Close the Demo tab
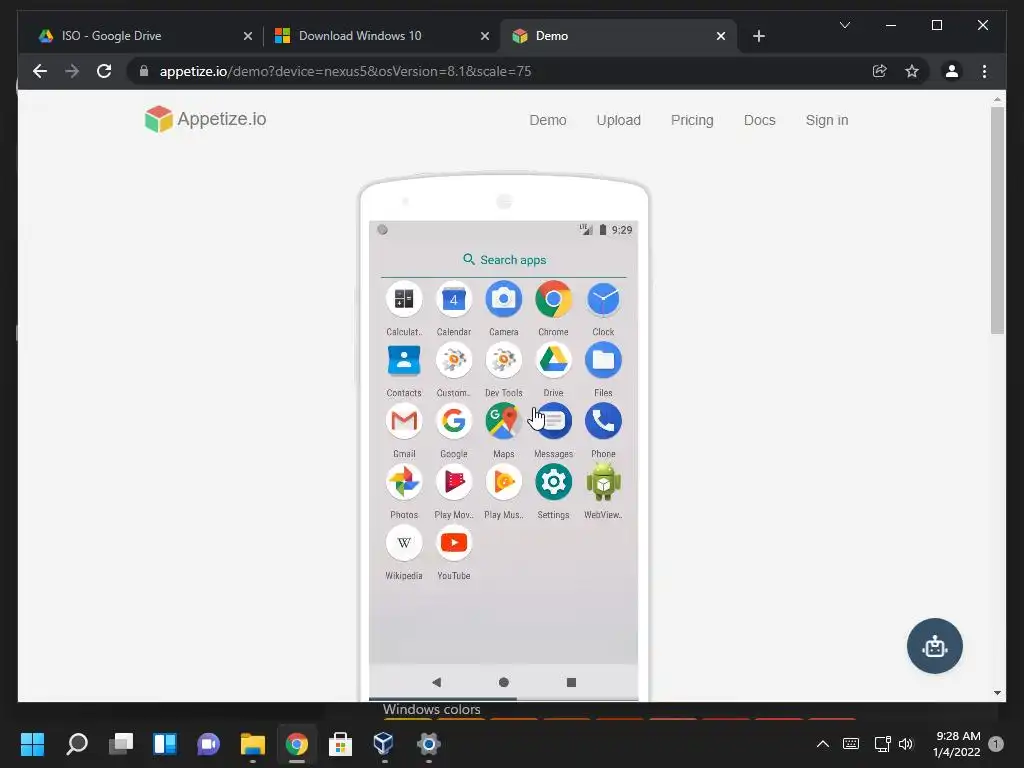 720,36
